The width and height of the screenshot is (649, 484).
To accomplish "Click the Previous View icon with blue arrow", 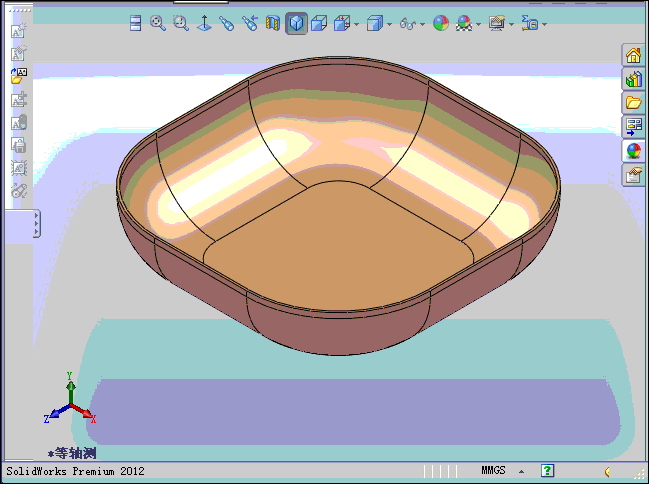I will pos(250,23).
